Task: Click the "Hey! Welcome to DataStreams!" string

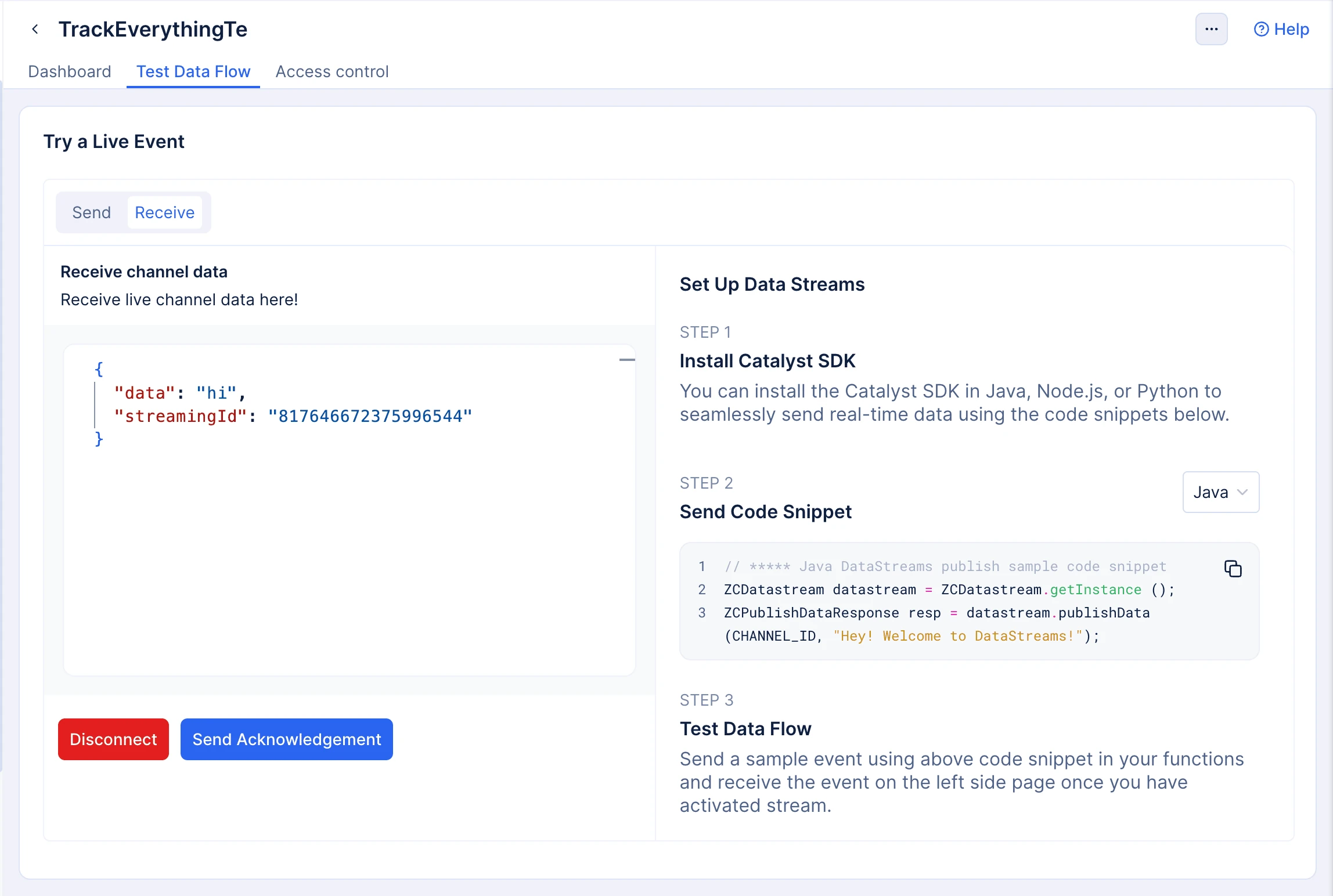Action: click(x=958, y=636)
